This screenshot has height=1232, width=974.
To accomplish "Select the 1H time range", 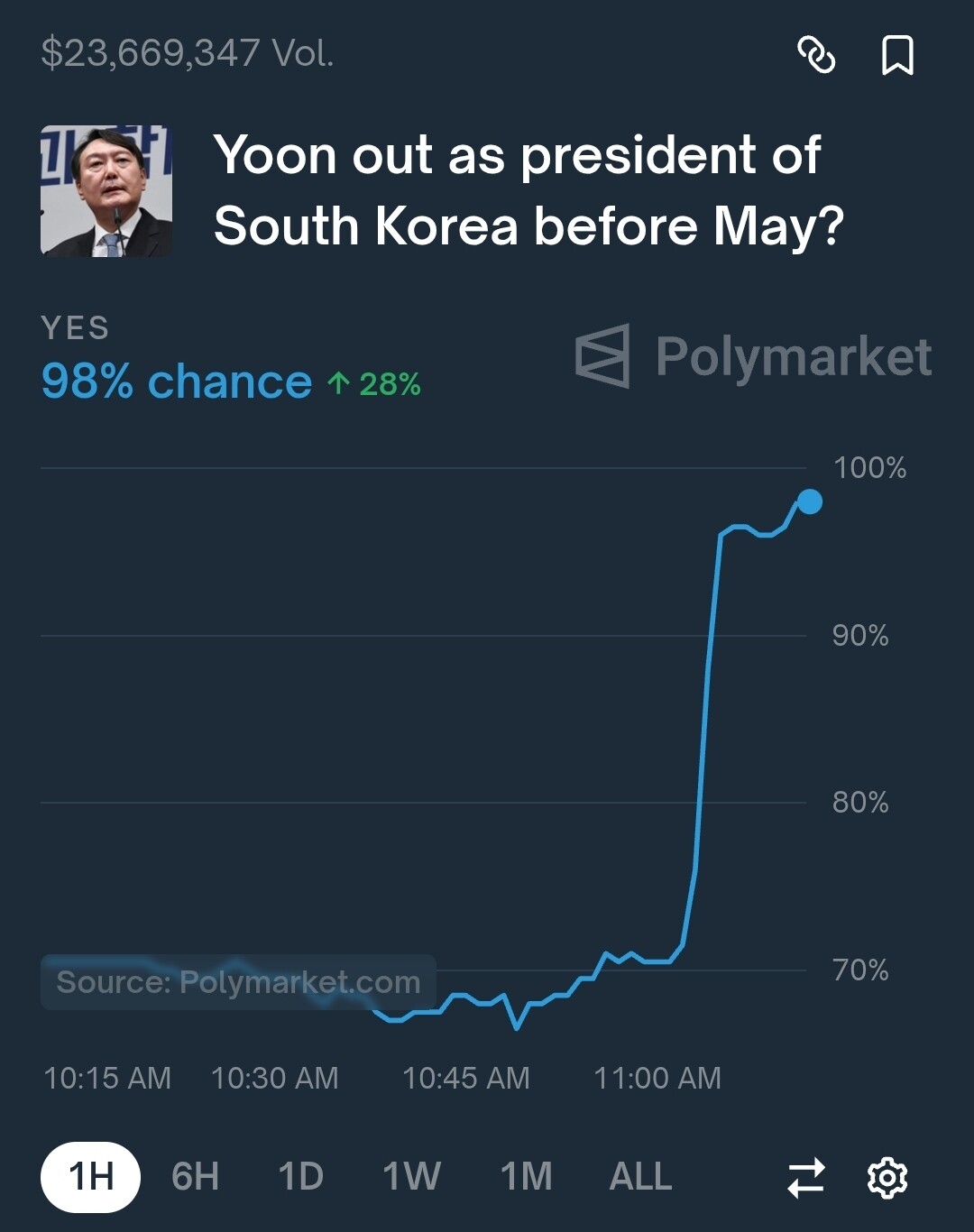I will click(x=90, y=1177).
